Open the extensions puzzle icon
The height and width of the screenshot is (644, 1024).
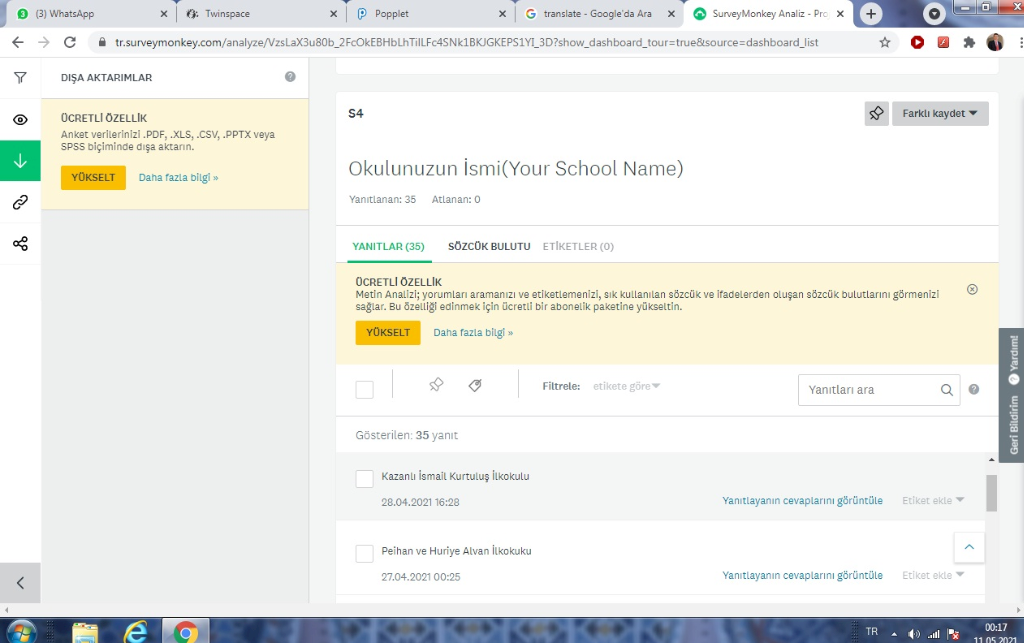pyautogui.click(x=969, y=42)
